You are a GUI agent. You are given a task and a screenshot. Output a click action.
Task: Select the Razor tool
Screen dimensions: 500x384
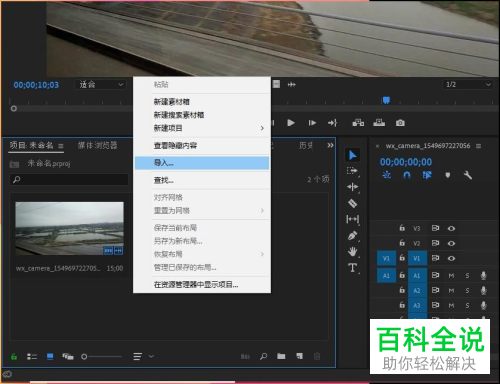(352, 203)
